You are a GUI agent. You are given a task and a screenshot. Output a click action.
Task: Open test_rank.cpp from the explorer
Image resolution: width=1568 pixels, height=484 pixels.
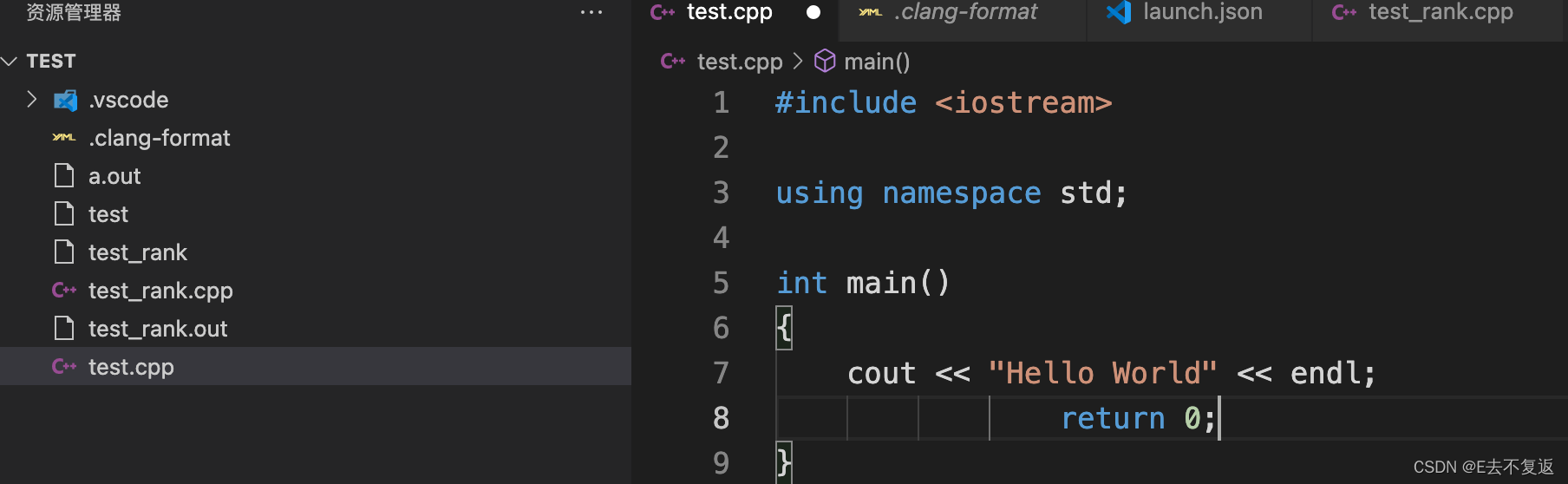(160, 291)
